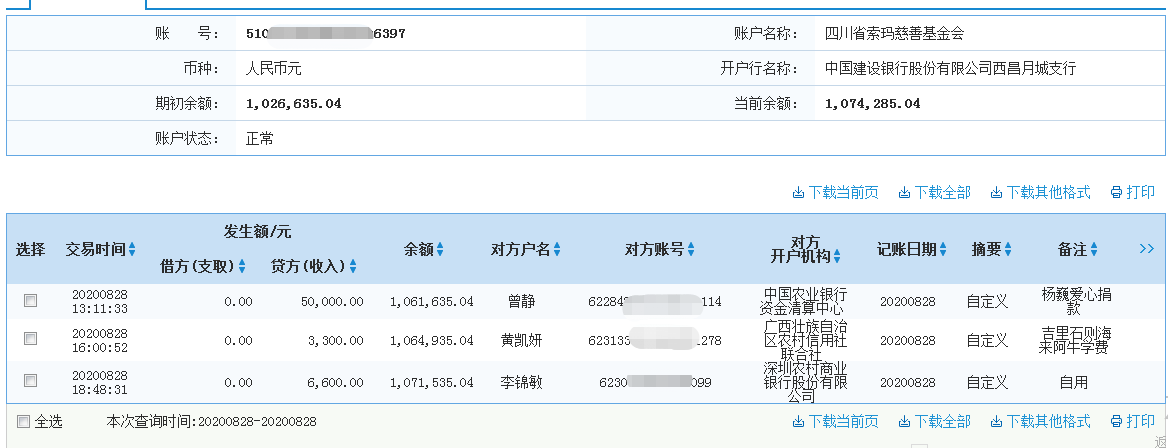The image size is (1168, 448).
Task: Click balance cell 1,071,535.04
Action: pos(431,382)
